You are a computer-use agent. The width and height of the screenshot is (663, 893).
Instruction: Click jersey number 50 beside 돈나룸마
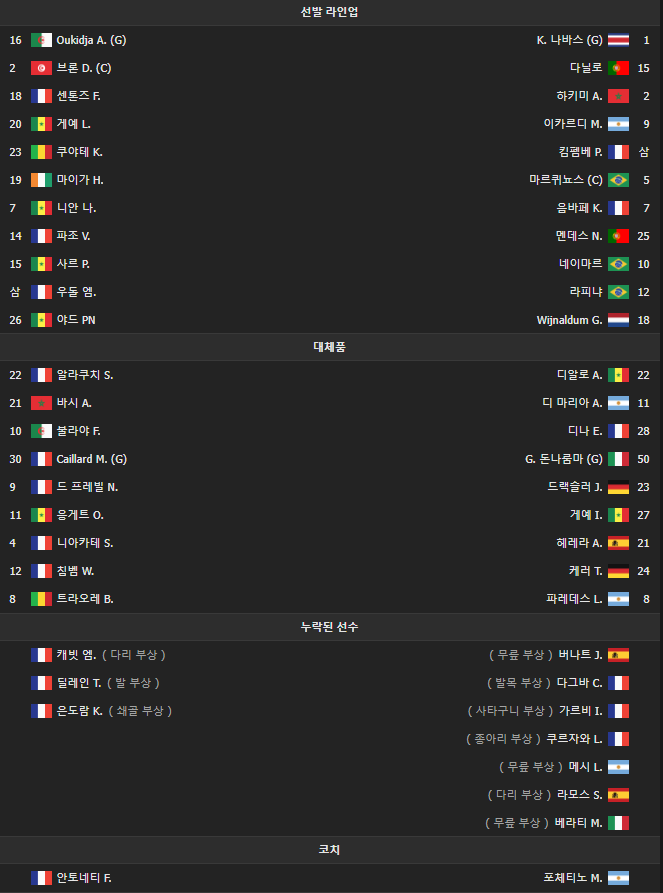[x=643, y=459]
